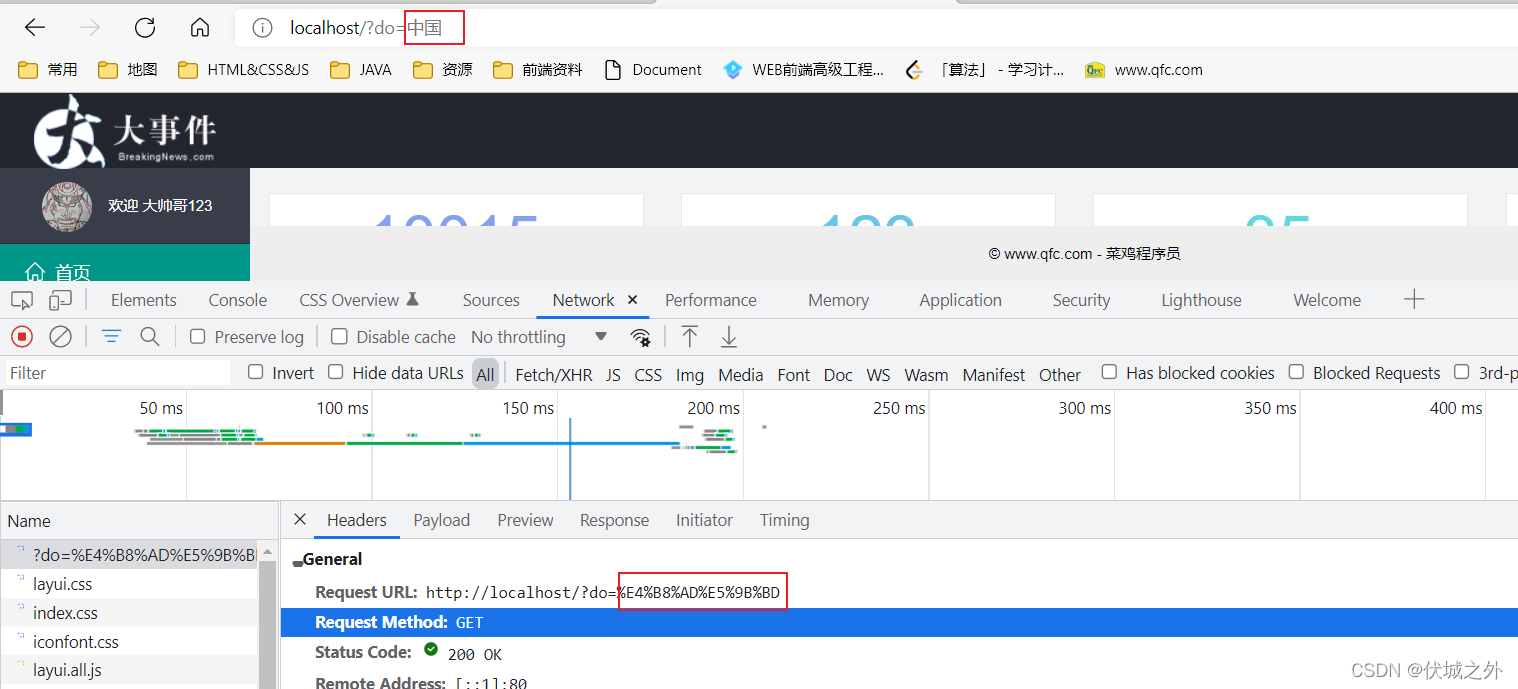Viewport: 1518px width, 689px height.
Task: Click the user avatar for 大帅哥123
Action: click(x=67, y=207)
